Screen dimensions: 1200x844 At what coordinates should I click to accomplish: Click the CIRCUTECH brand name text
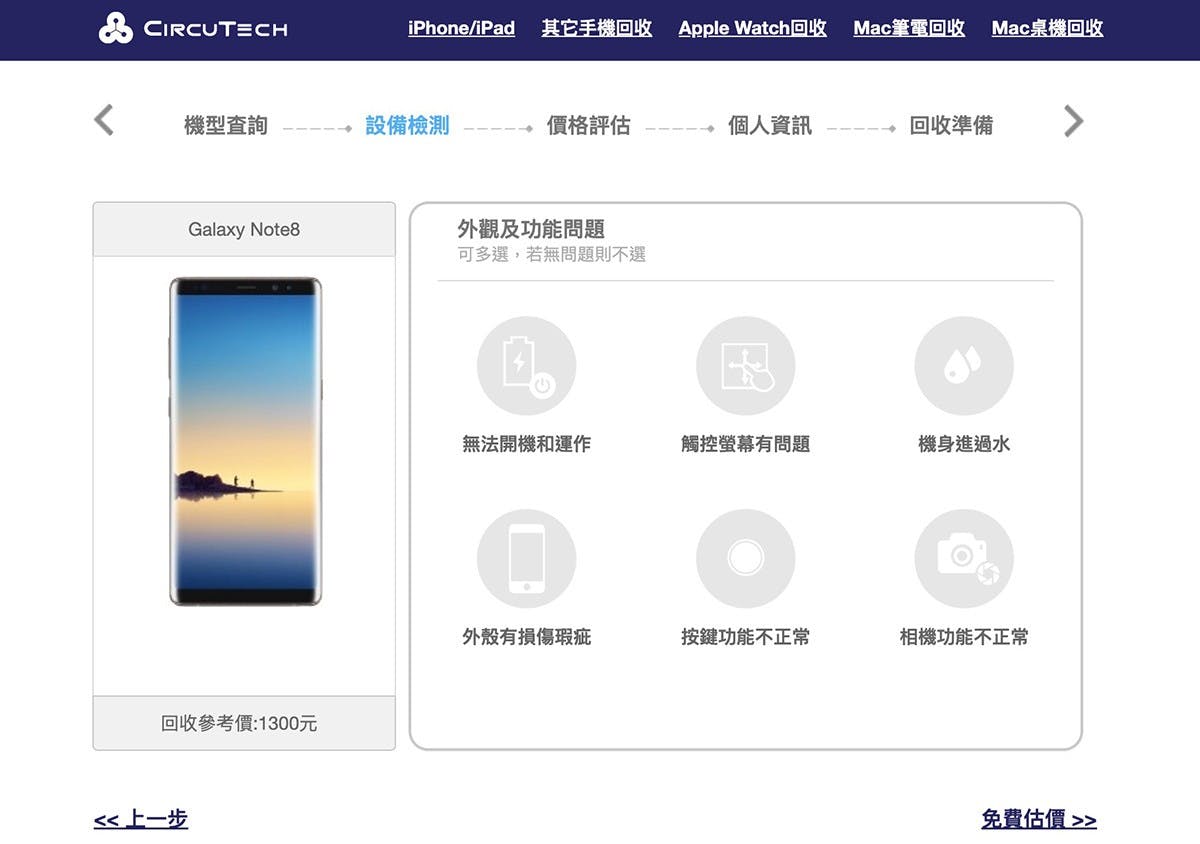pyautogui.click(x=216, y=29)
